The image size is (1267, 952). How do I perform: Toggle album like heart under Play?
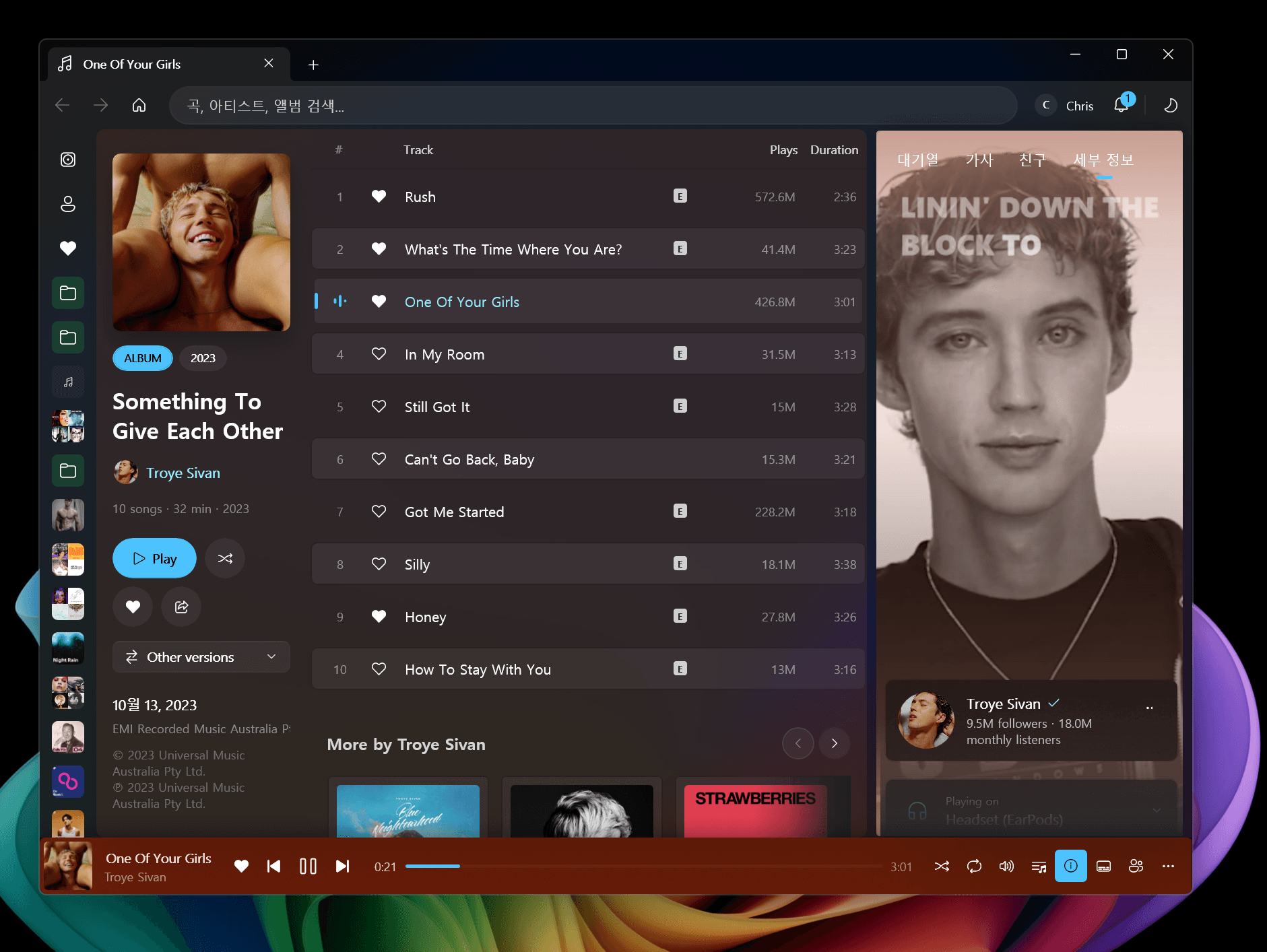(133, 607)
